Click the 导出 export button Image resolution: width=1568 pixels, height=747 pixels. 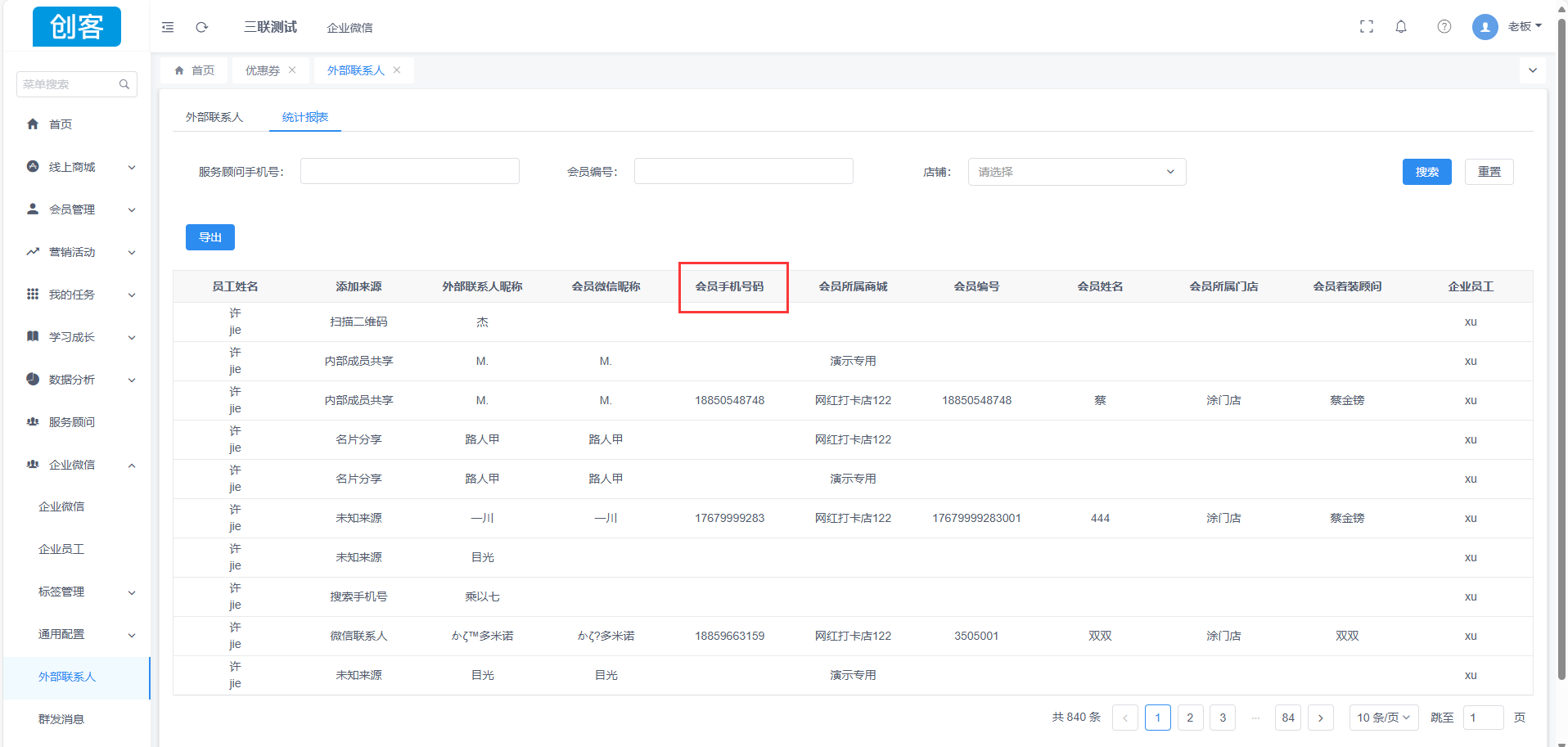(x=210, y=237)
